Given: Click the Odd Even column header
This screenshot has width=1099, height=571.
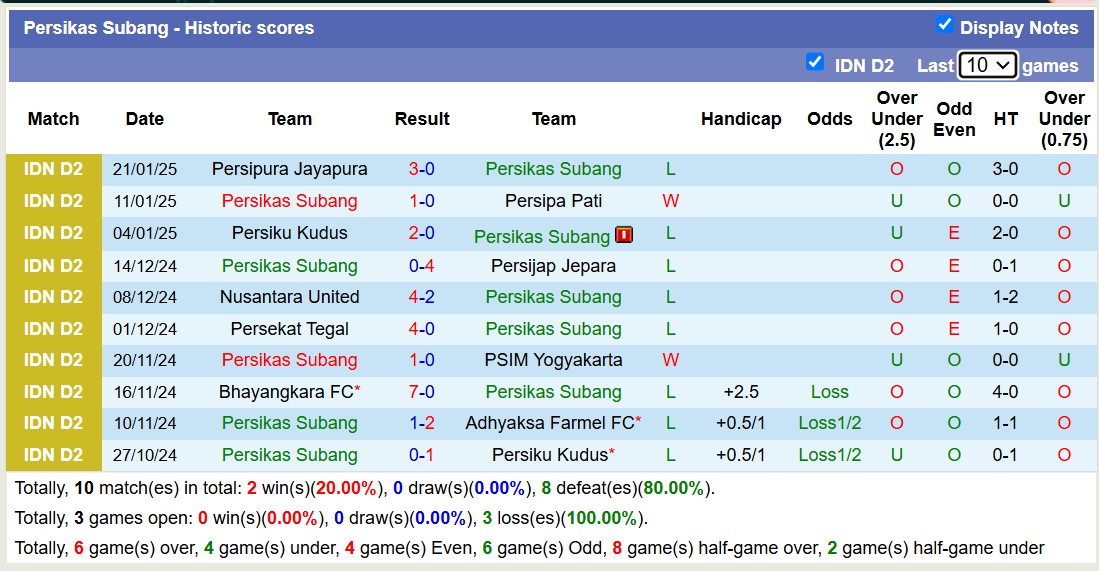Looking at the screenshot, I should (954, 119).
